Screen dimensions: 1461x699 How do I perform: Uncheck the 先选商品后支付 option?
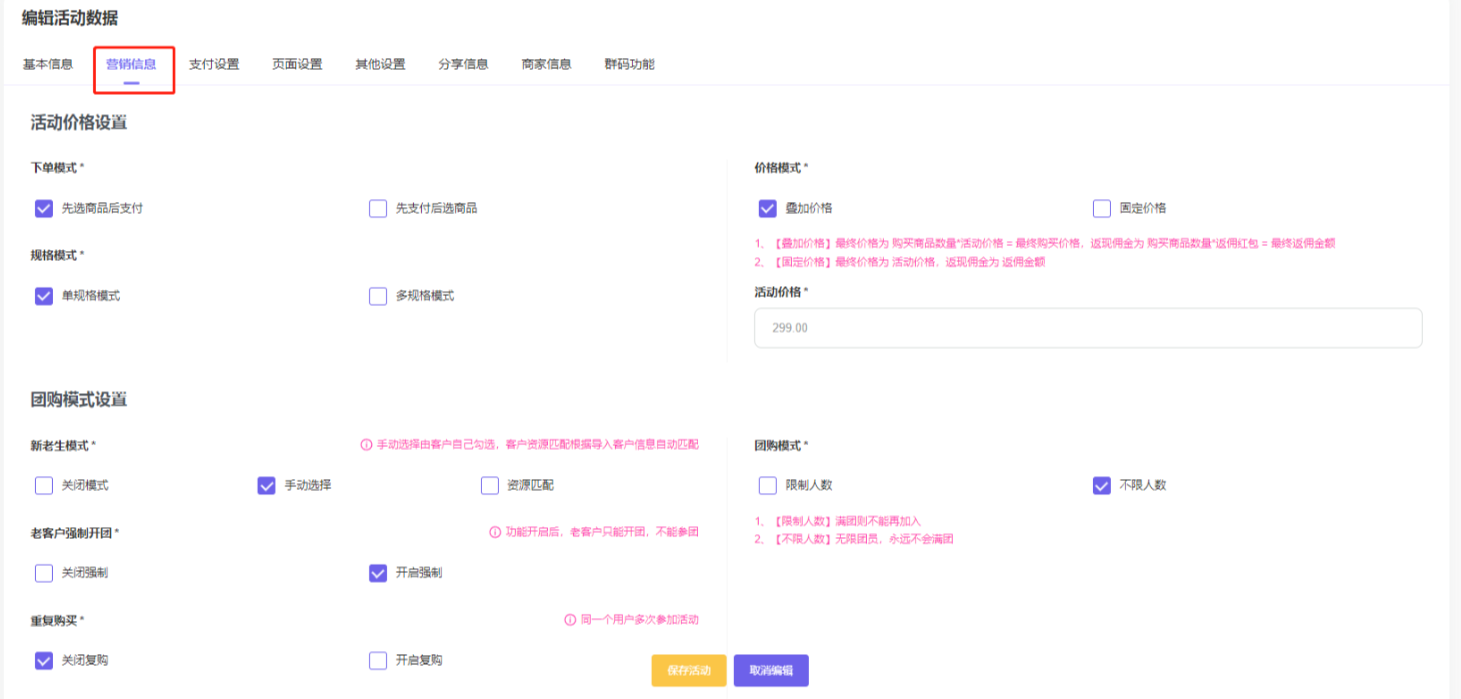(x=43, y=208)
